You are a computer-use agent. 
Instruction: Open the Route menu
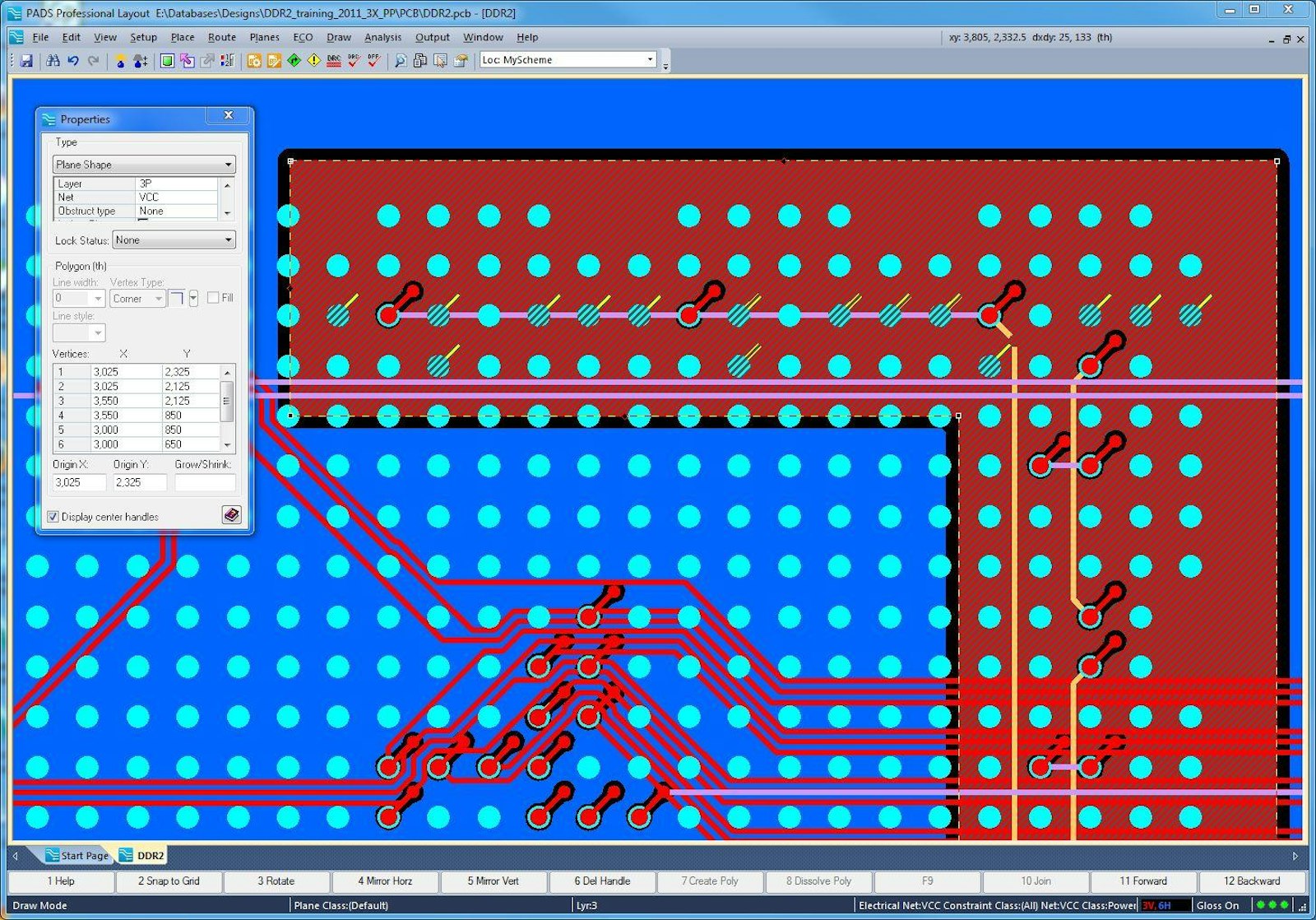221,37
